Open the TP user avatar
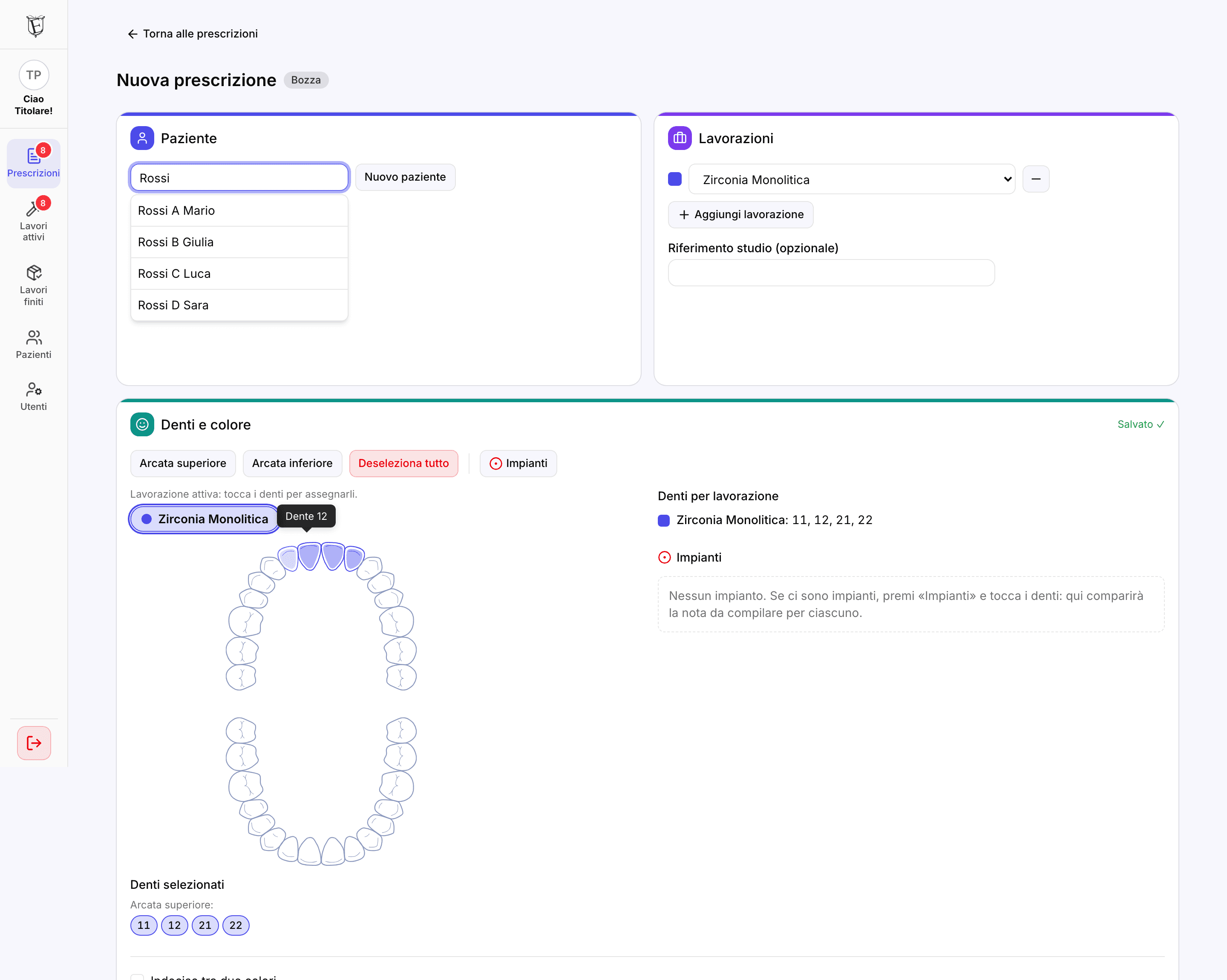The width and height of the screenshot is (1227, 980). (34, 75)
